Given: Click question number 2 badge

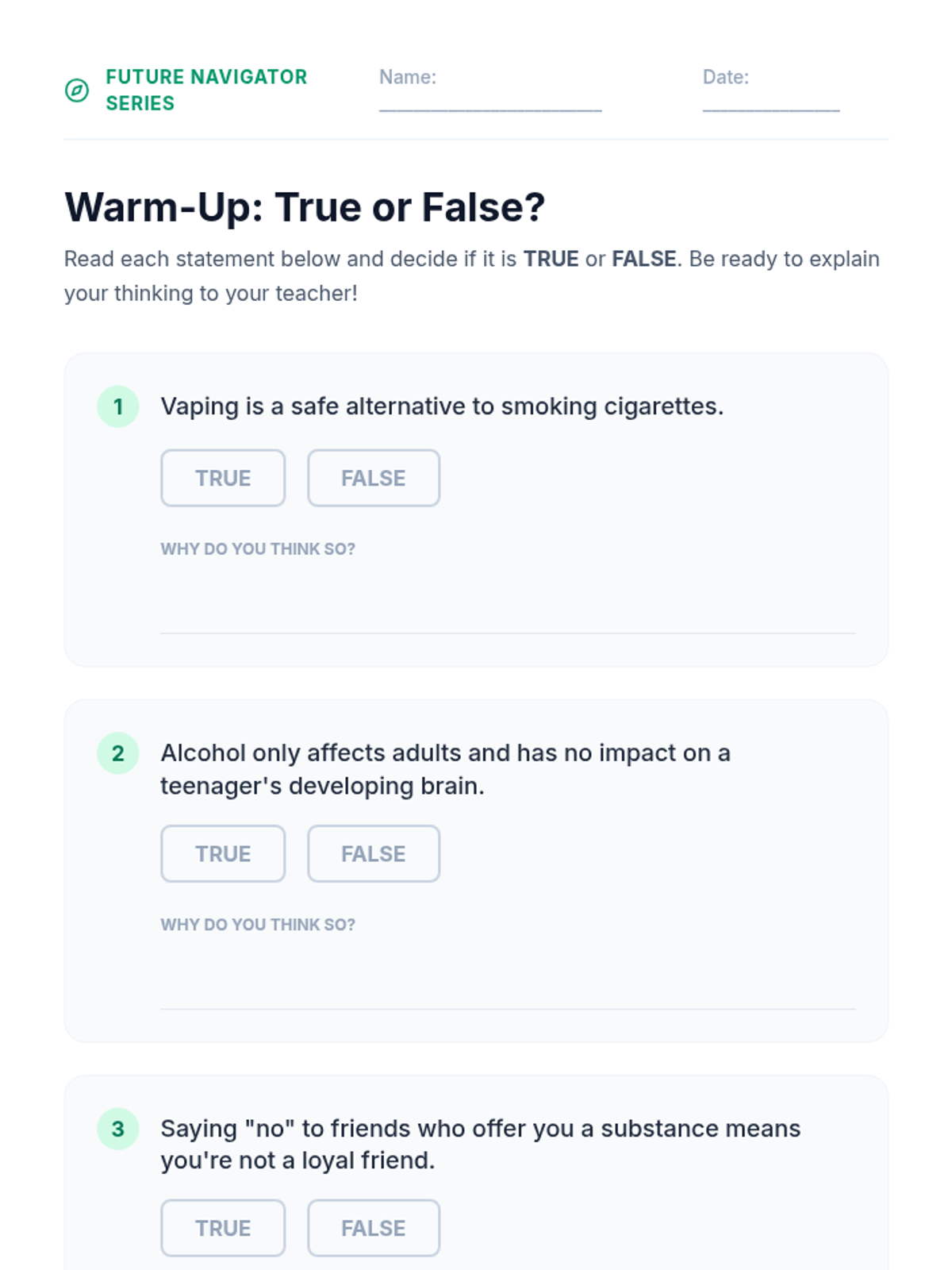Looking at the screenshot, I should click(118, 753).
